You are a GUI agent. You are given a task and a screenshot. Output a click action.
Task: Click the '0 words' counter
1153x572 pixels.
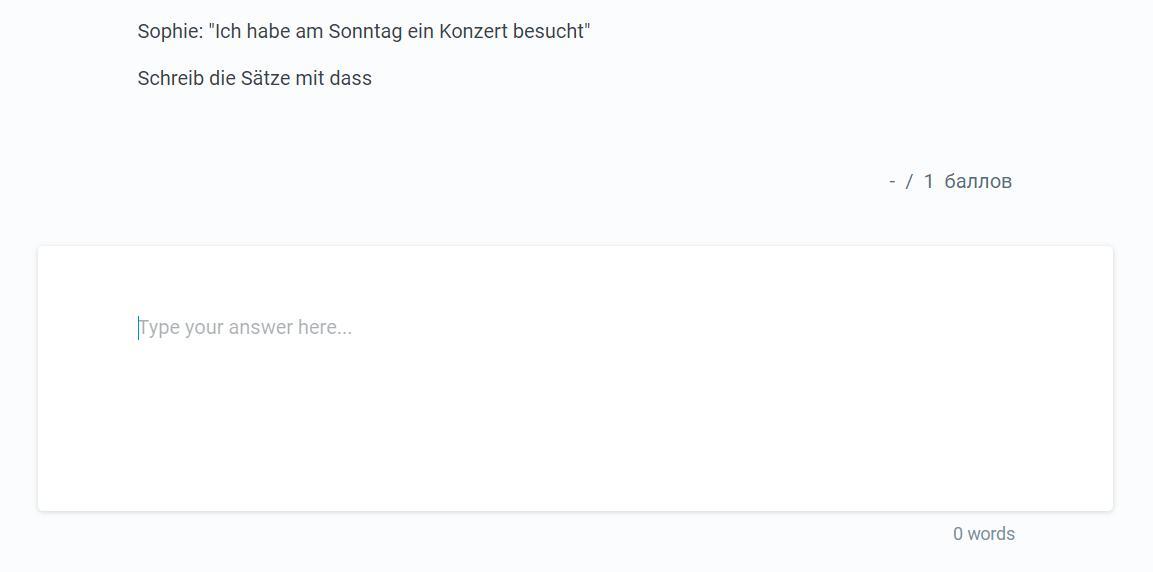point(983,534)
